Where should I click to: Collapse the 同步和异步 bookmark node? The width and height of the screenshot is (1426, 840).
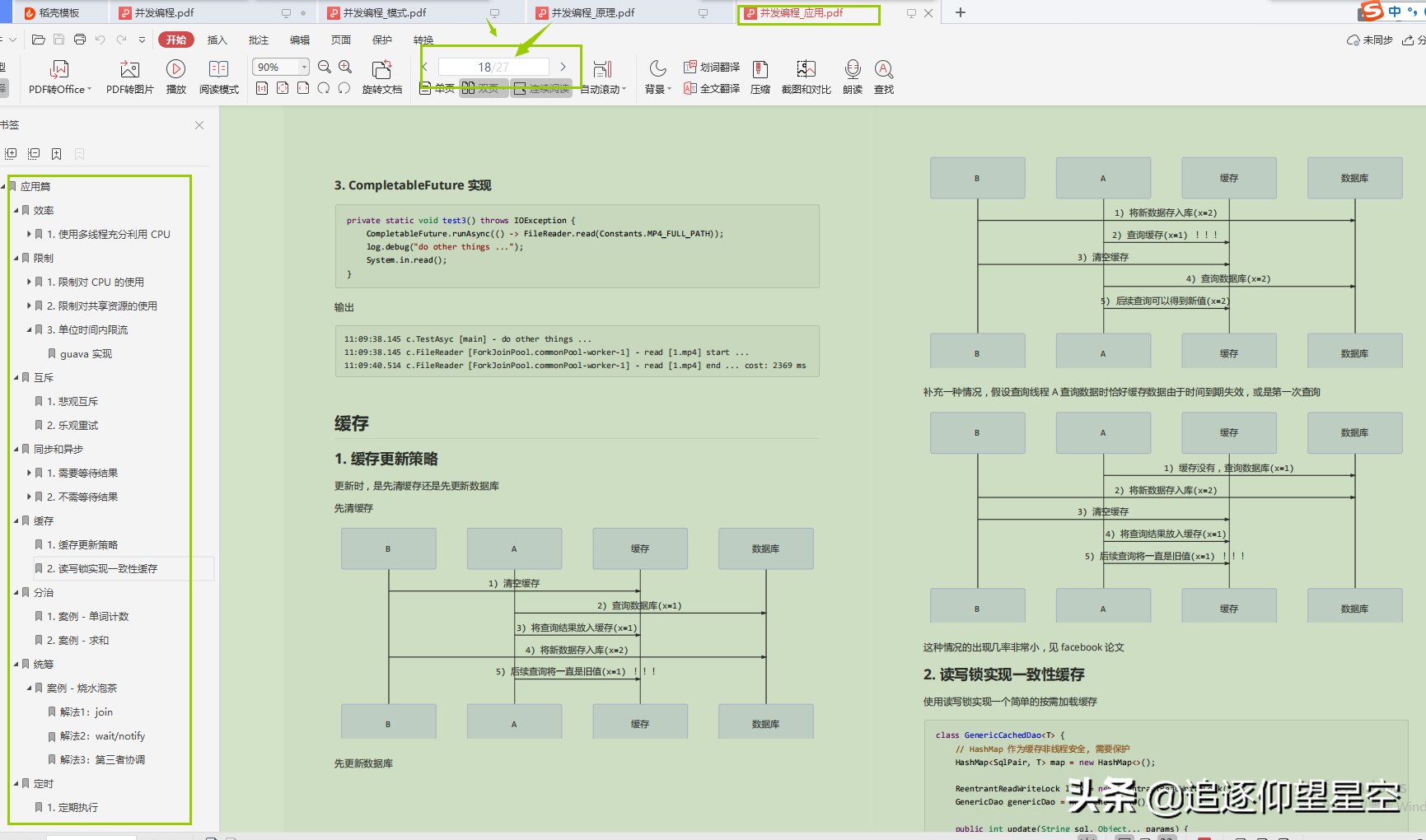pos(16,450)
